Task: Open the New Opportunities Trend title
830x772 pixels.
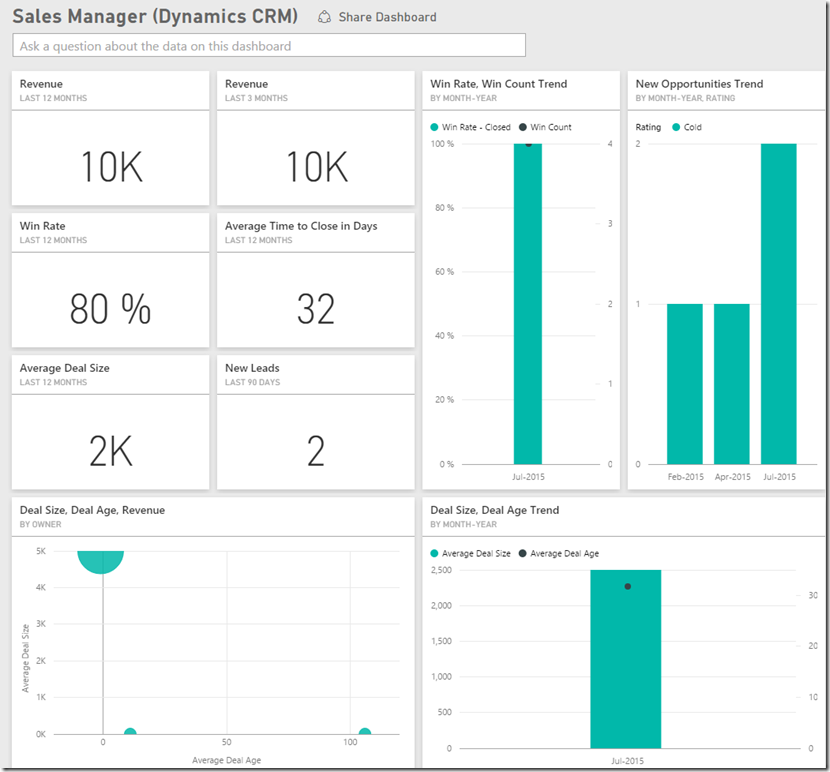Action: pyautogui.click(x=699, y=84)
